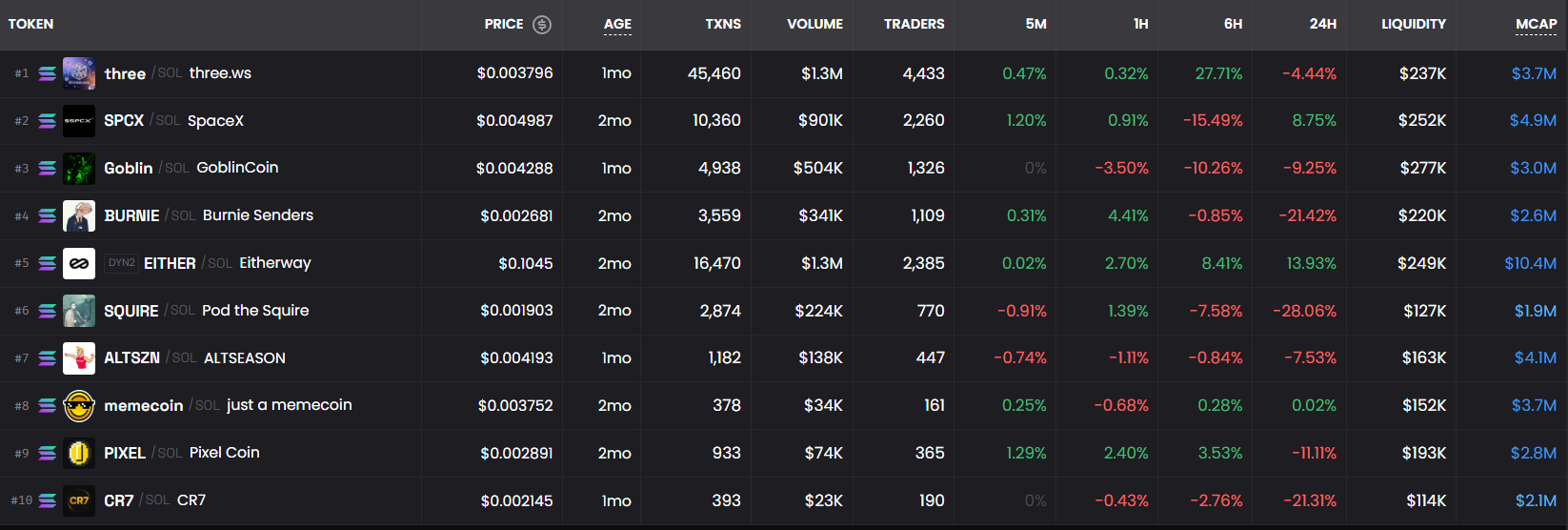
Task: Click the 4,433 traders count
Action: pos(923,73)
